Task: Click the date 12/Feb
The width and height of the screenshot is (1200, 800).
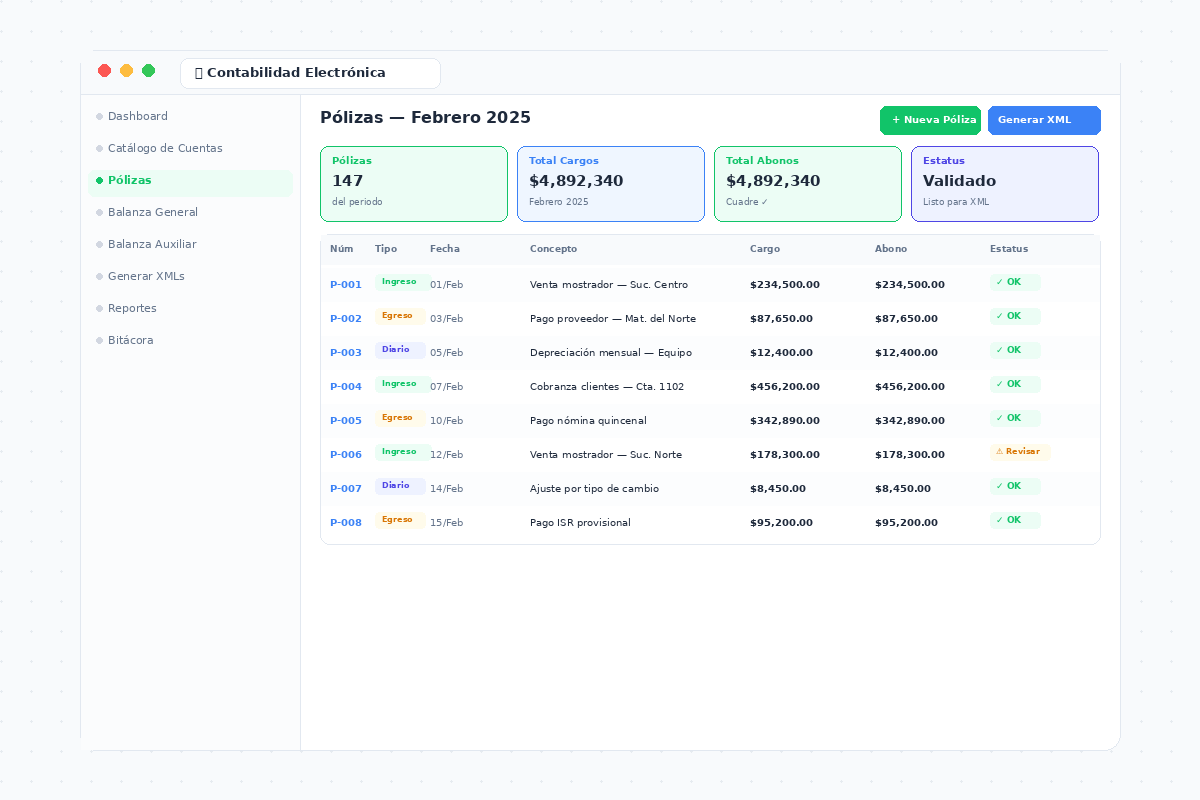Action: coord(446,455)
